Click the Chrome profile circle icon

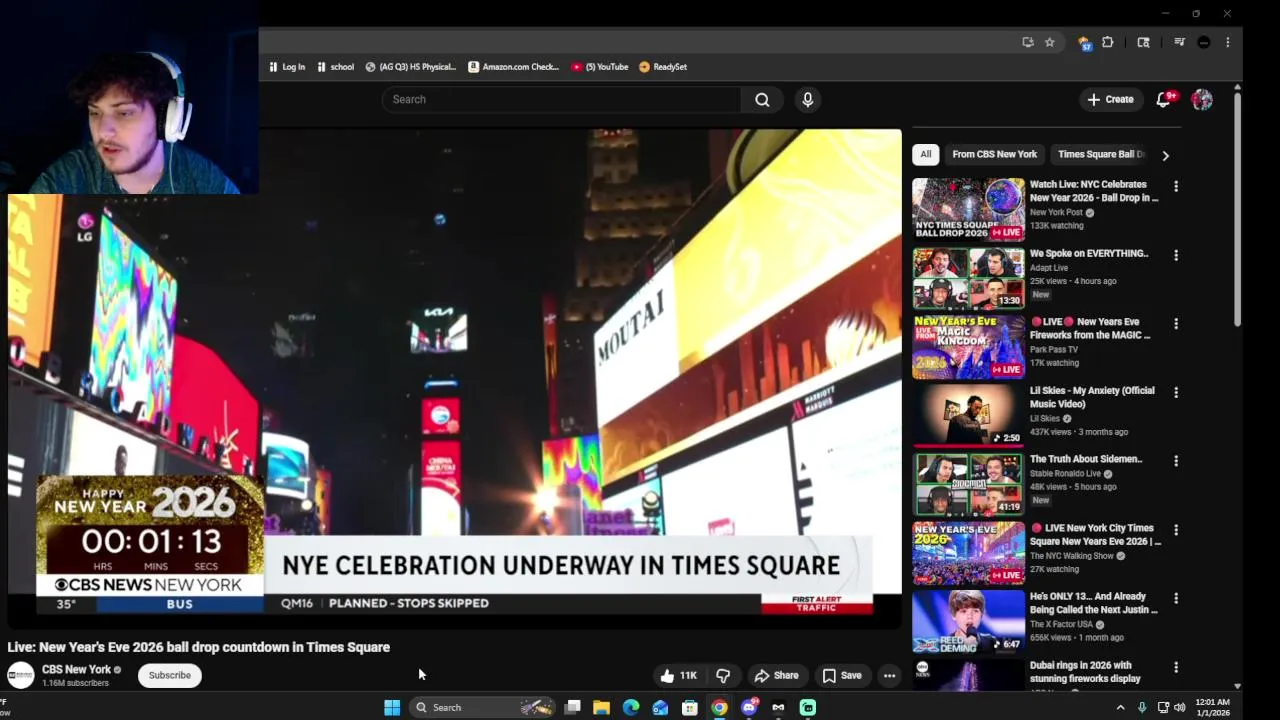pos(1204,42)
